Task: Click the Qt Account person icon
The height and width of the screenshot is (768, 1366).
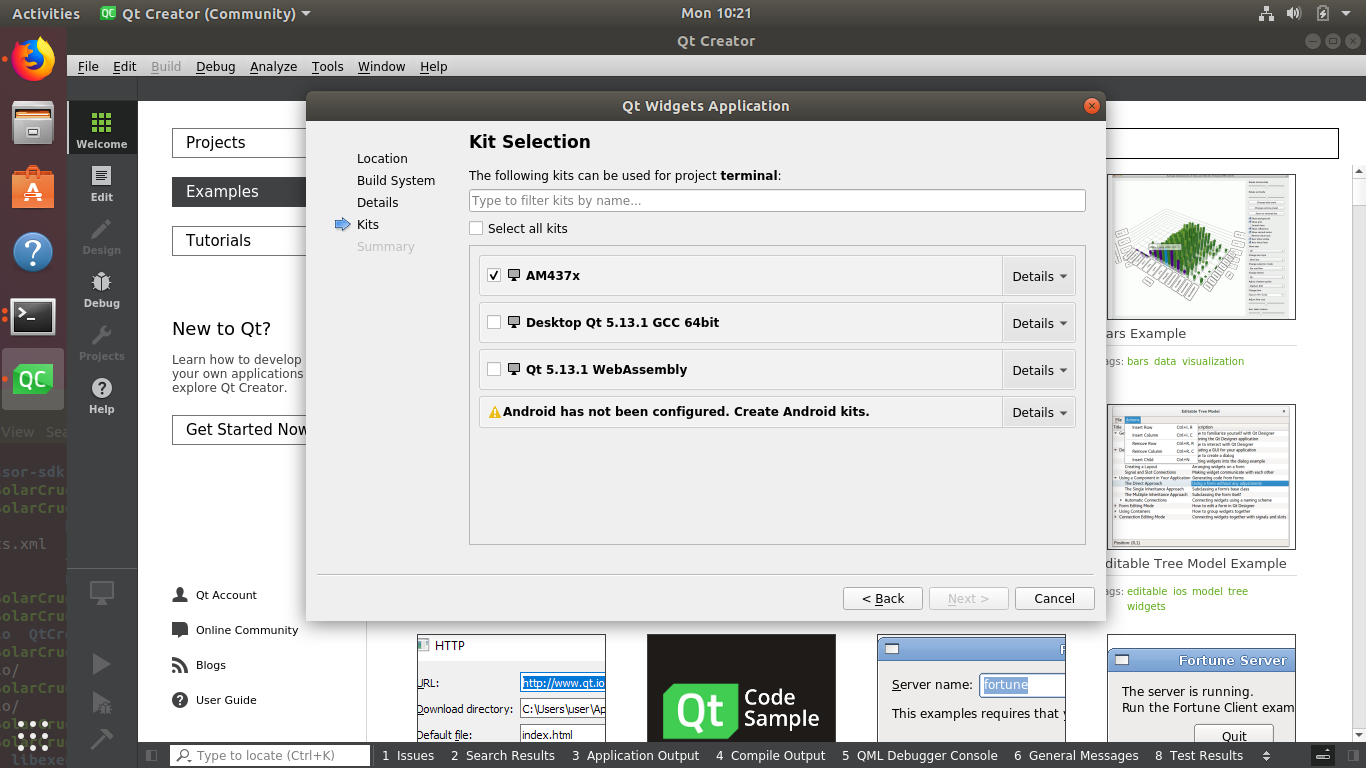Action: 180,594
